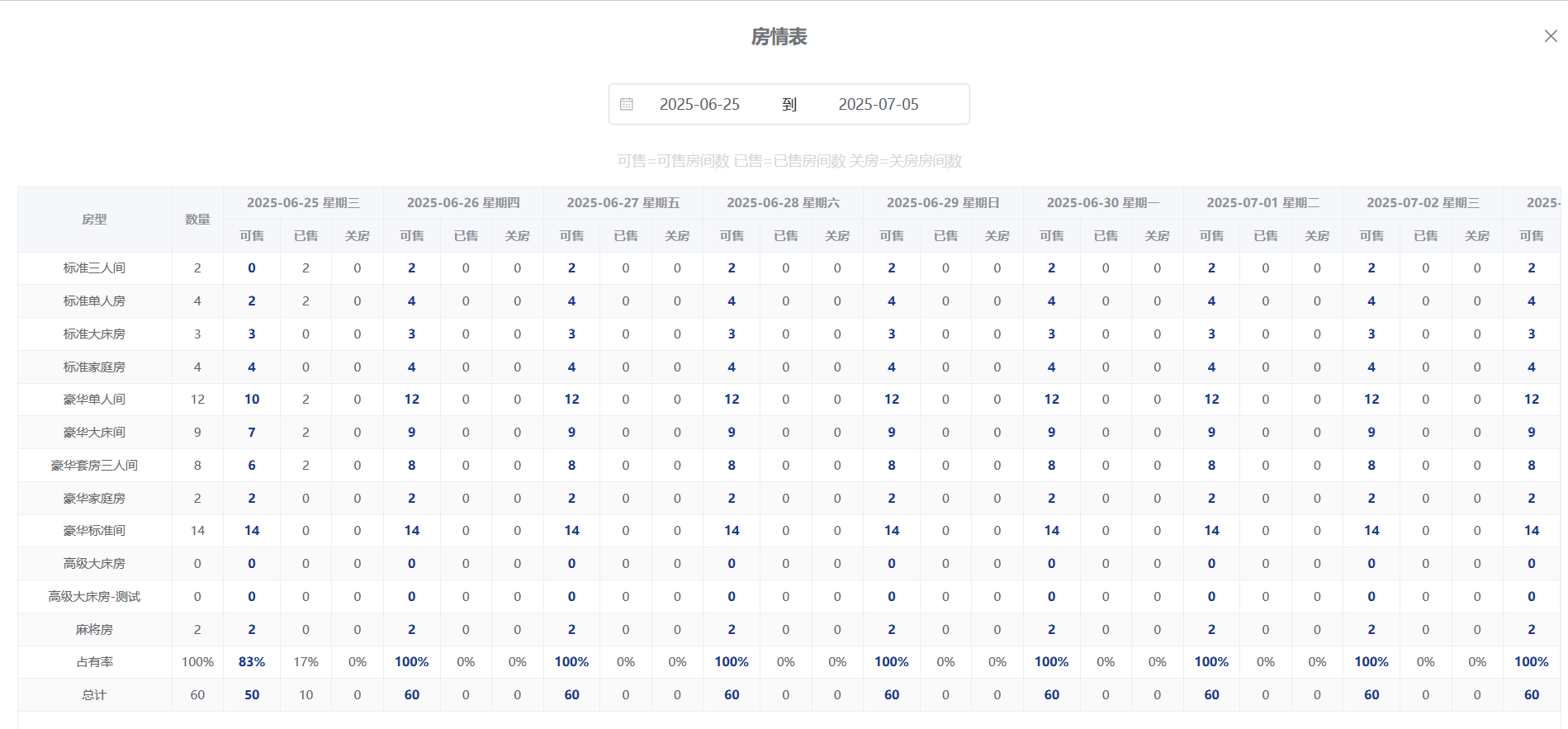Click the 100% value in the 数量 column
This screenshot has height=729, width=1568.
point(197,662)
